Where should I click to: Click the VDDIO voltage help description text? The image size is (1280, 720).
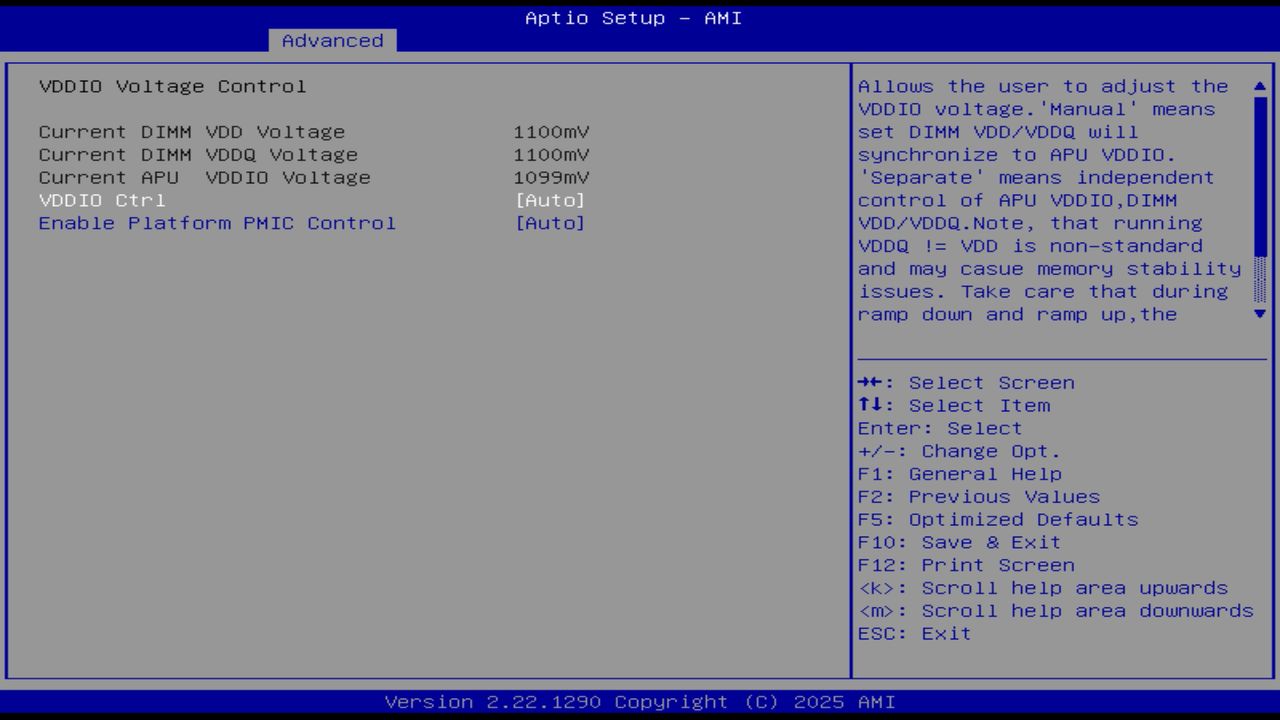[x=1045, y=200]
